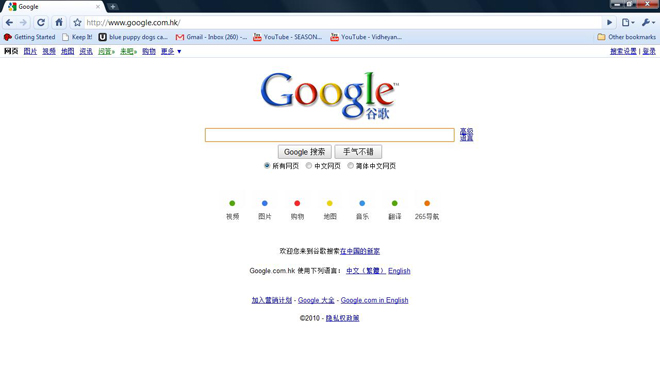Click the Google 搜索 button
Screen dimensions: 660x370
tap(304, 152)
